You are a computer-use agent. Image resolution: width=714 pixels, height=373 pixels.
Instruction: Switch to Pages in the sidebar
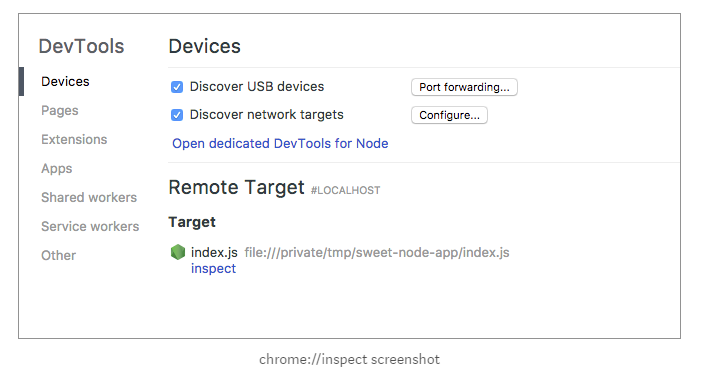[x=60, y=111]
